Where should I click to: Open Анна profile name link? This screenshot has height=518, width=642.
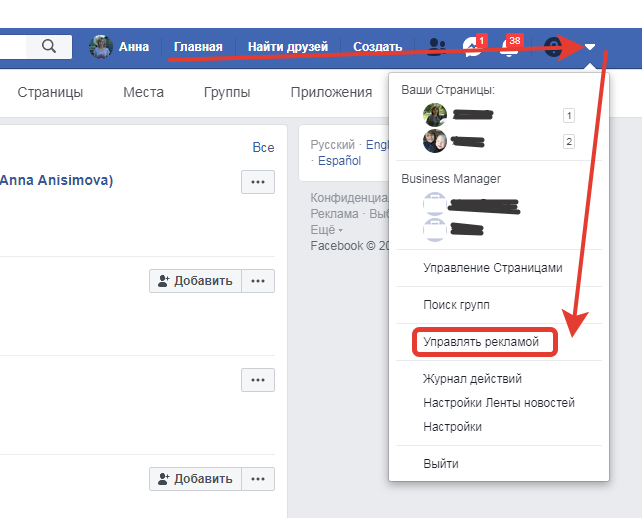pyautogui.click(x=133, y=47)
